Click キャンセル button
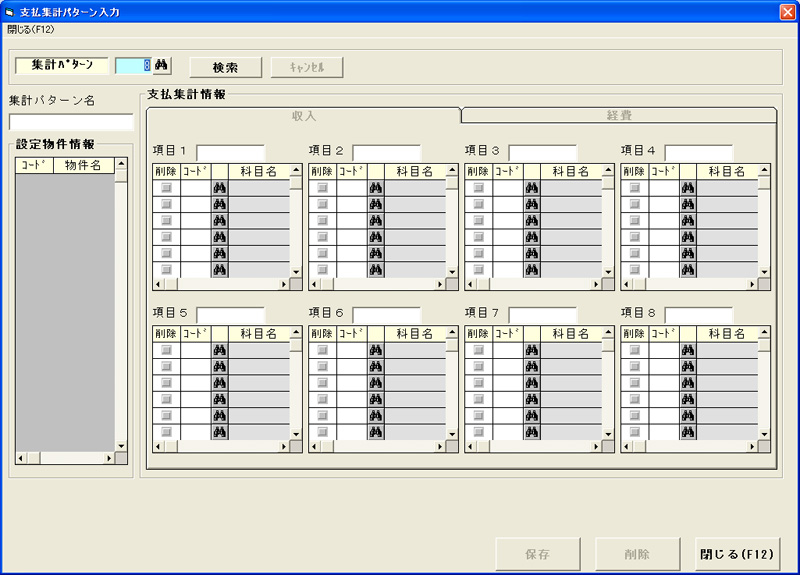Screen dimensions: 800x575 [307, 67]
